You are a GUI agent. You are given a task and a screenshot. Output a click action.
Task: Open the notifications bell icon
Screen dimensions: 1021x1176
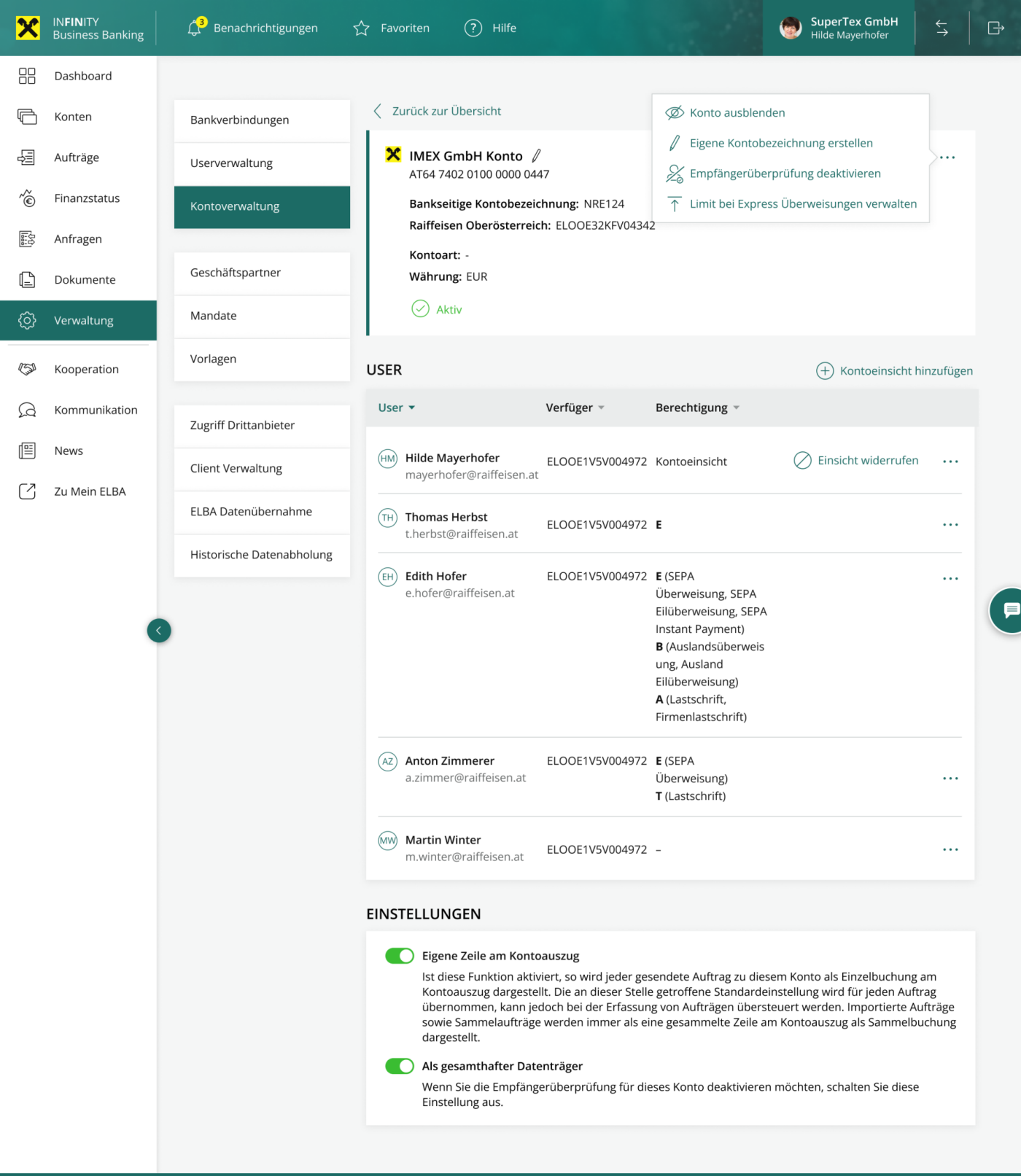195,28
